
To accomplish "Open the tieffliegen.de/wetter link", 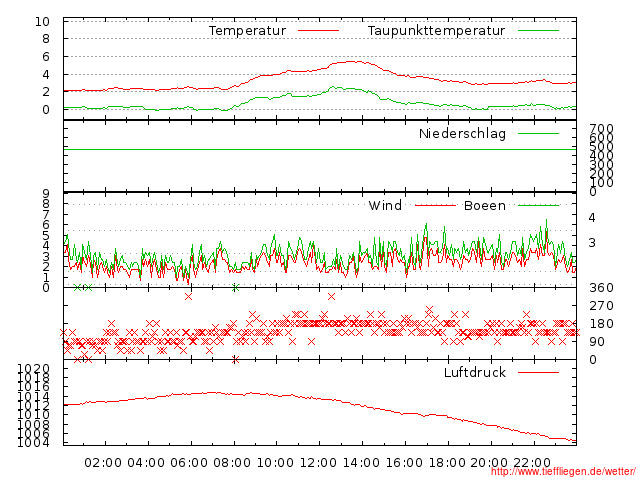I will pyautogui.click(x=563, y=471).
